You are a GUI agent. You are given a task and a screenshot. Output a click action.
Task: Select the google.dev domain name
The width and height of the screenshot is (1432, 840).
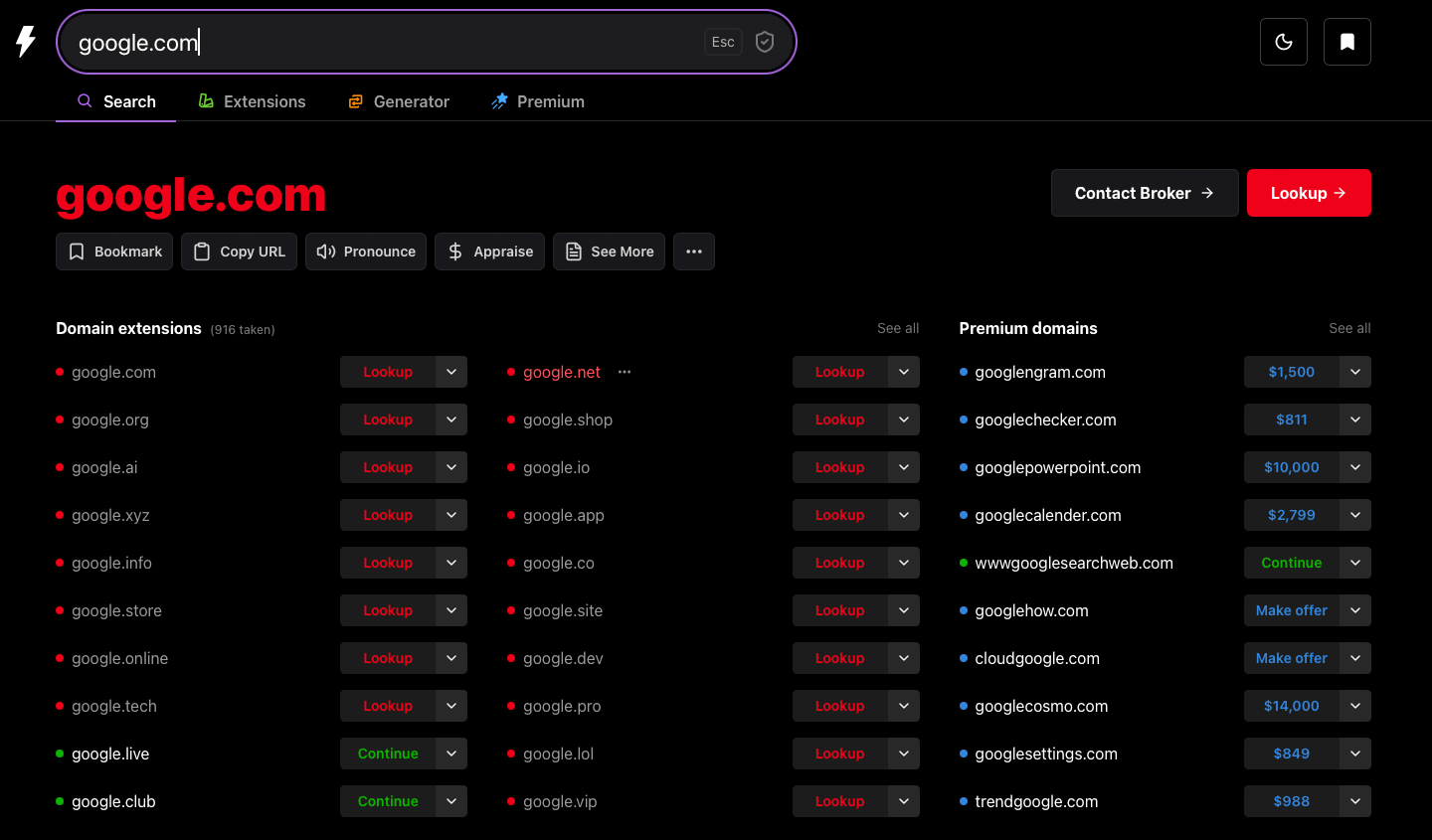pyautogui.click(x=563, y=658)
